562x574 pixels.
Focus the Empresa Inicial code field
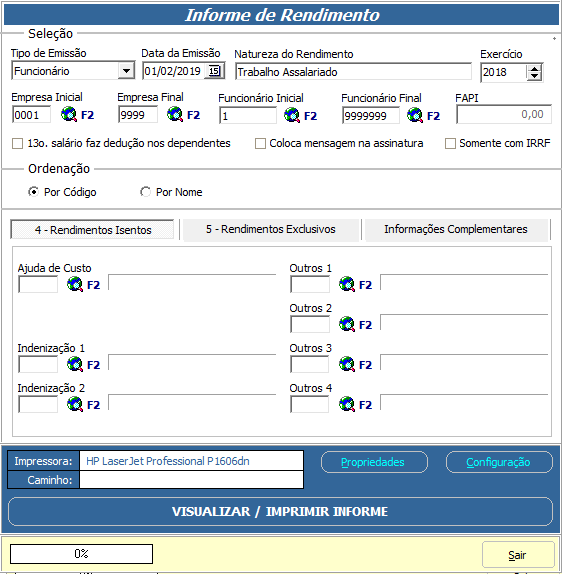[31, 115]
